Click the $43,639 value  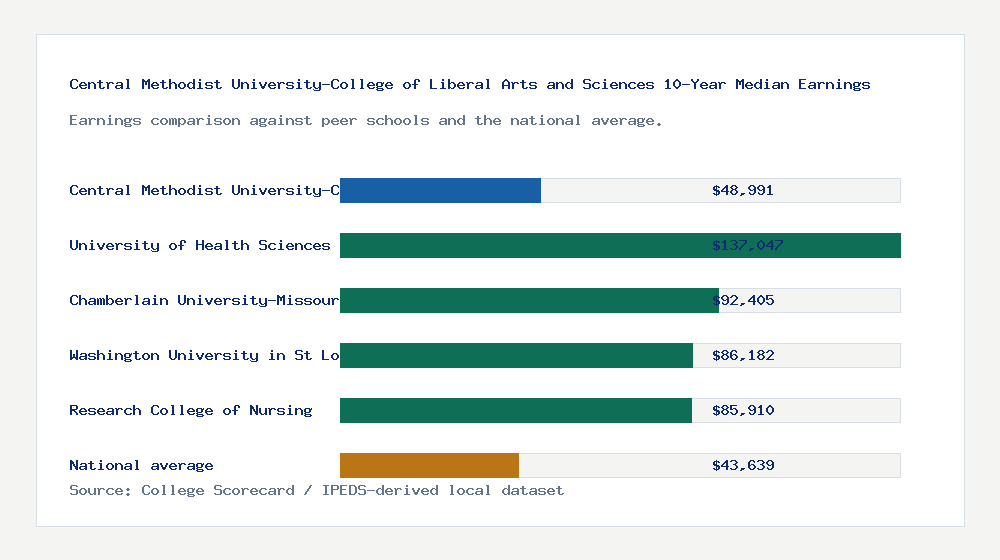click(743, 465)
